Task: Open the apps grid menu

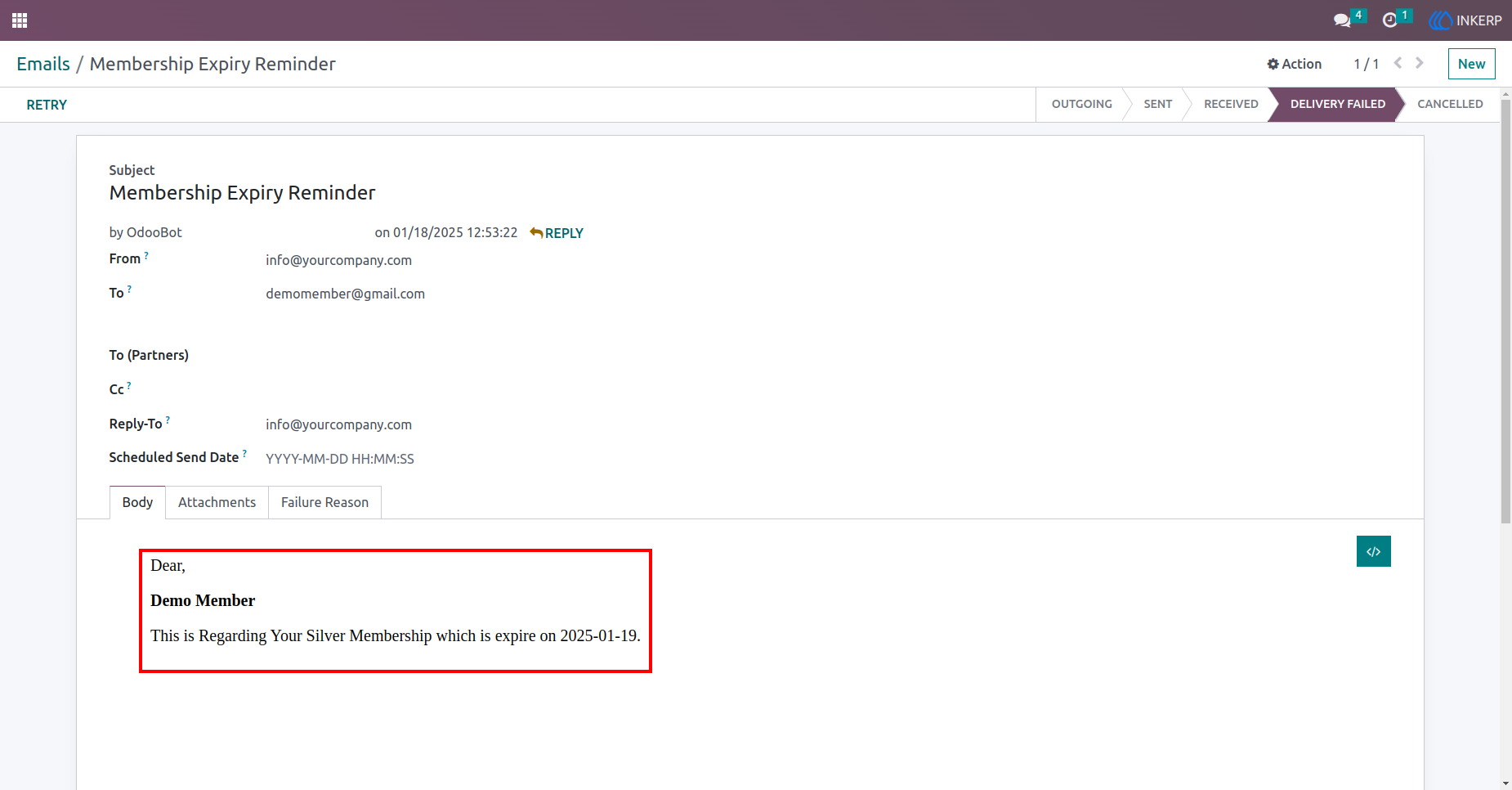Action: (x=20, y=20)
